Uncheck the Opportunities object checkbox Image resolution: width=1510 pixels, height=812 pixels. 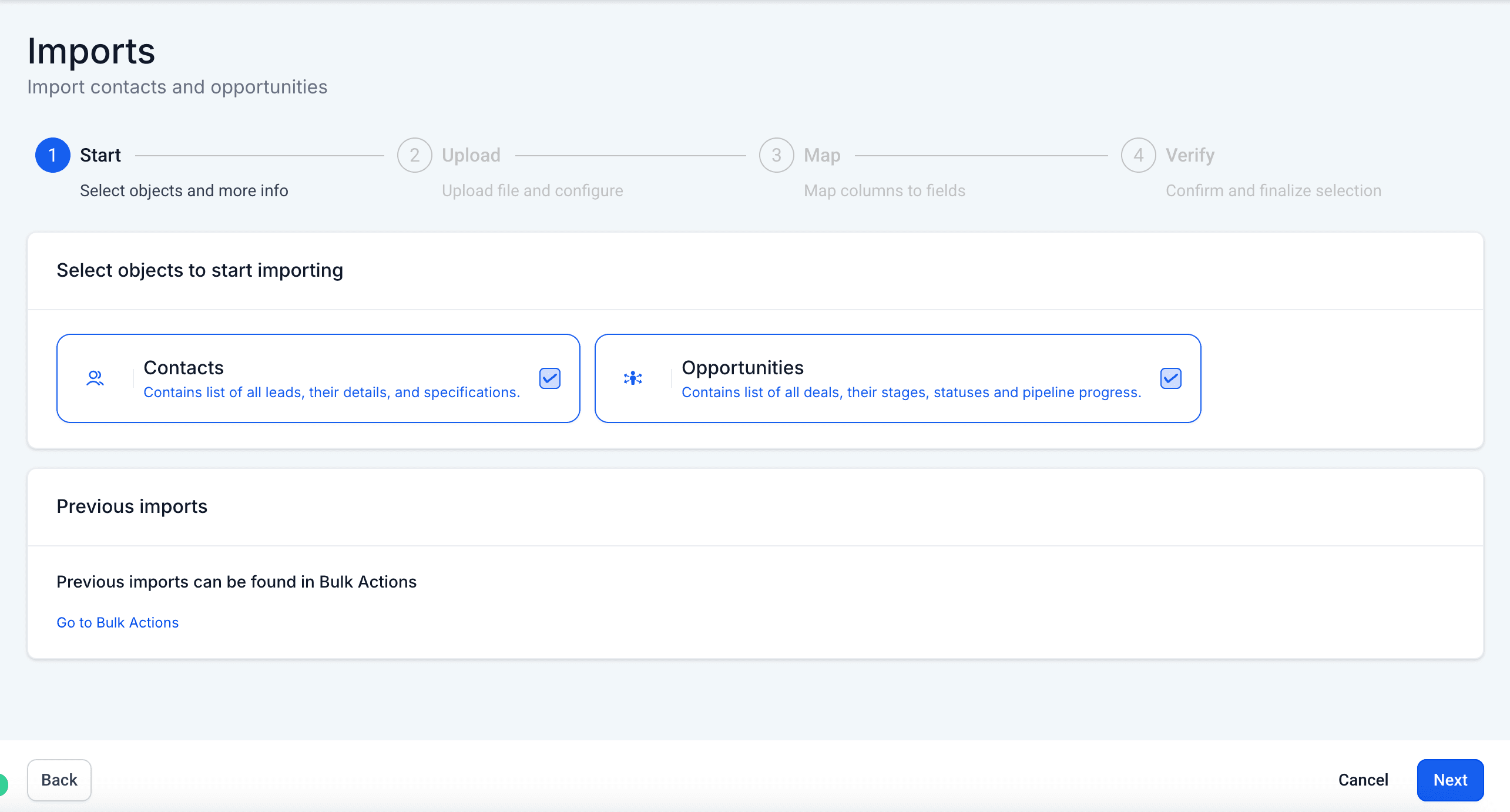[x=1170, y=378]
